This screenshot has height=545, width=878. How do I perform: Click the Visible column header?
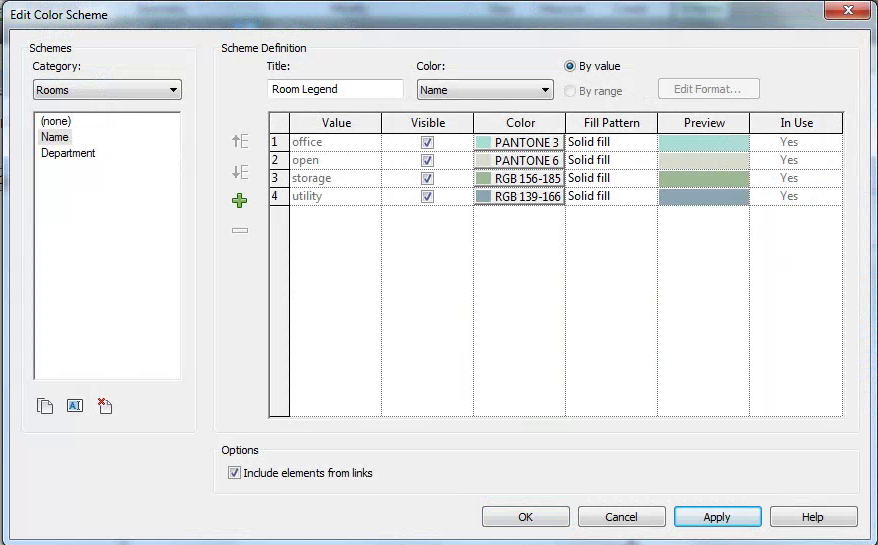427,123
